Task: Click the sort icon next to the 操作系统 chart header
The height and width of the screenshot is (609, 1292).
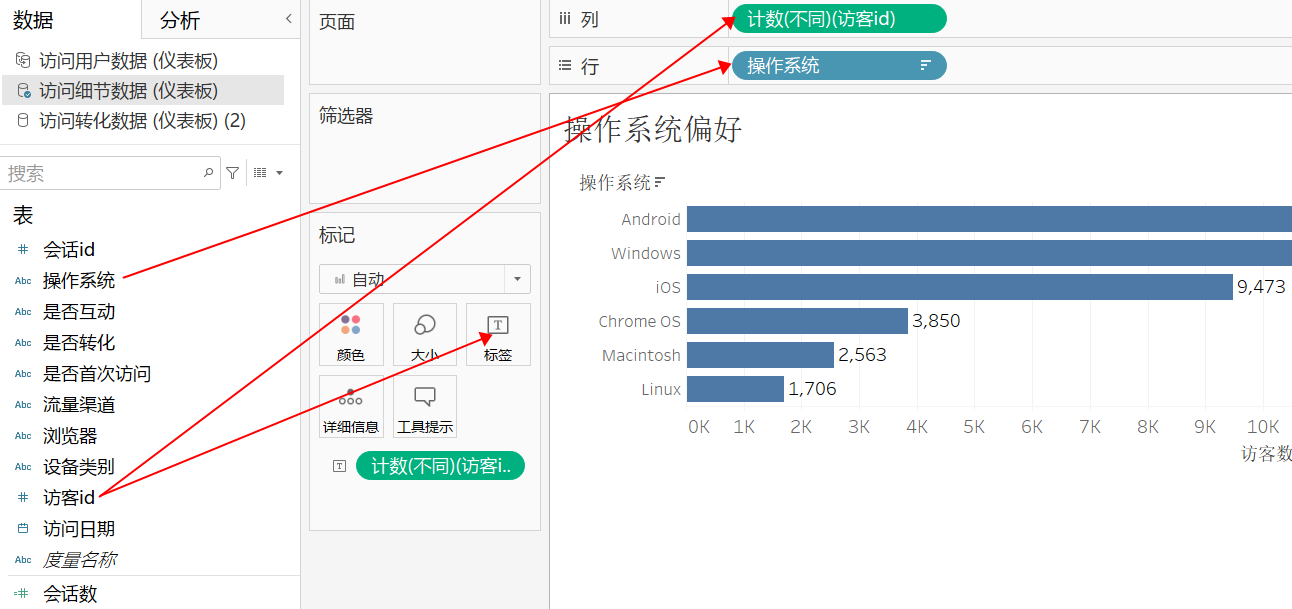Action: pyautogui.click(x=660, y=182)
